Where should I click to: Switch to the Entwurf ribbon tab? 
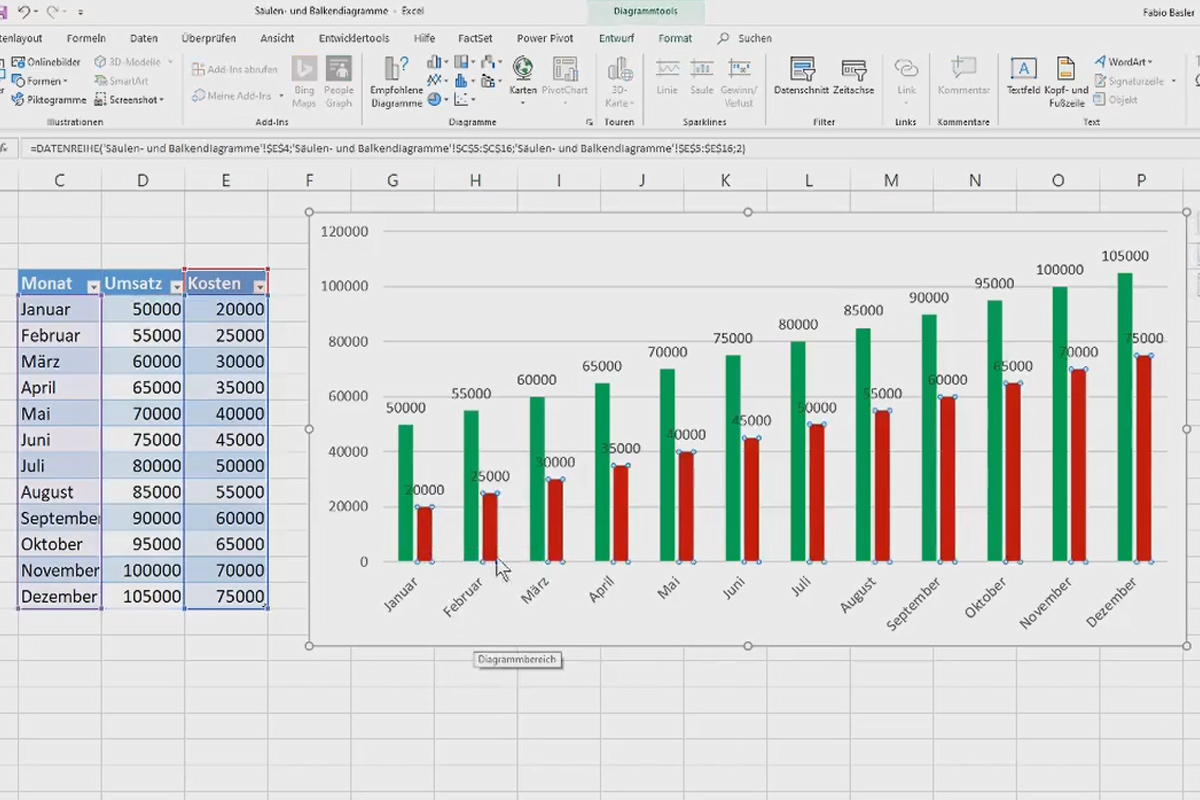click(x=616, y=38)
